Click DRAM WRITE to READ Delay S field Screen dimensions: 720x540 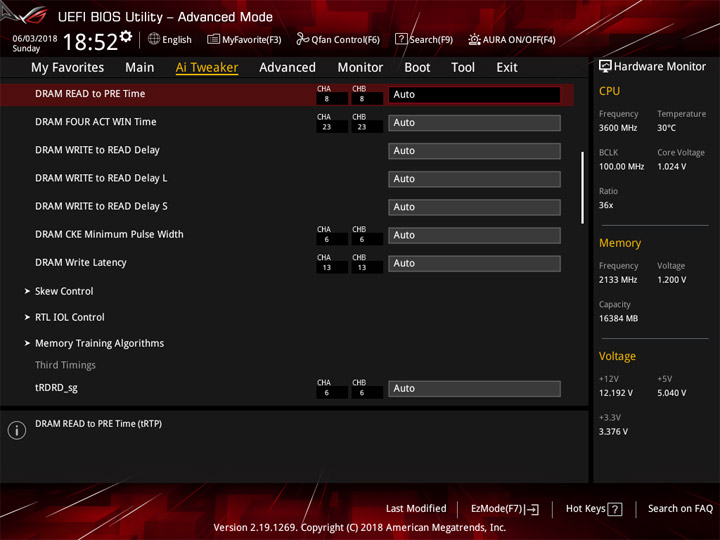(x=474, y=207)
